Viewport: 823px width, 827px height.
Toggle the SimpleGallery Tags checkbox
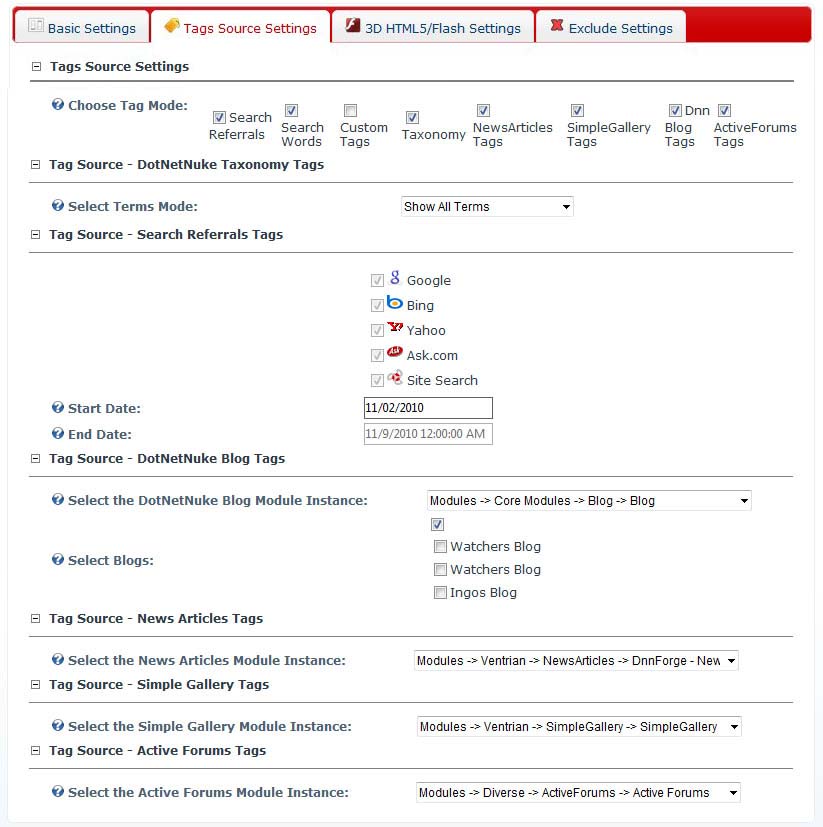pyautogui.click(x=577, y=110)
